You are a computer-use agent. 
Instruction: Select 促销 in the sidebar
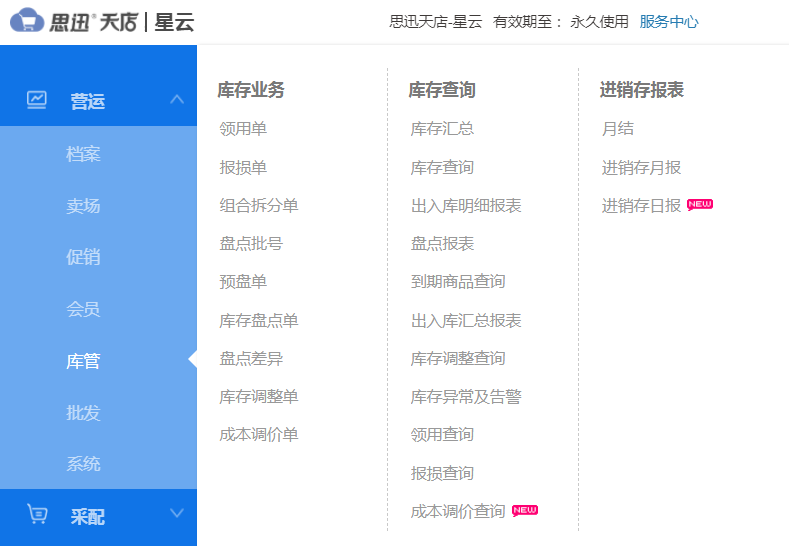point(83,257)
